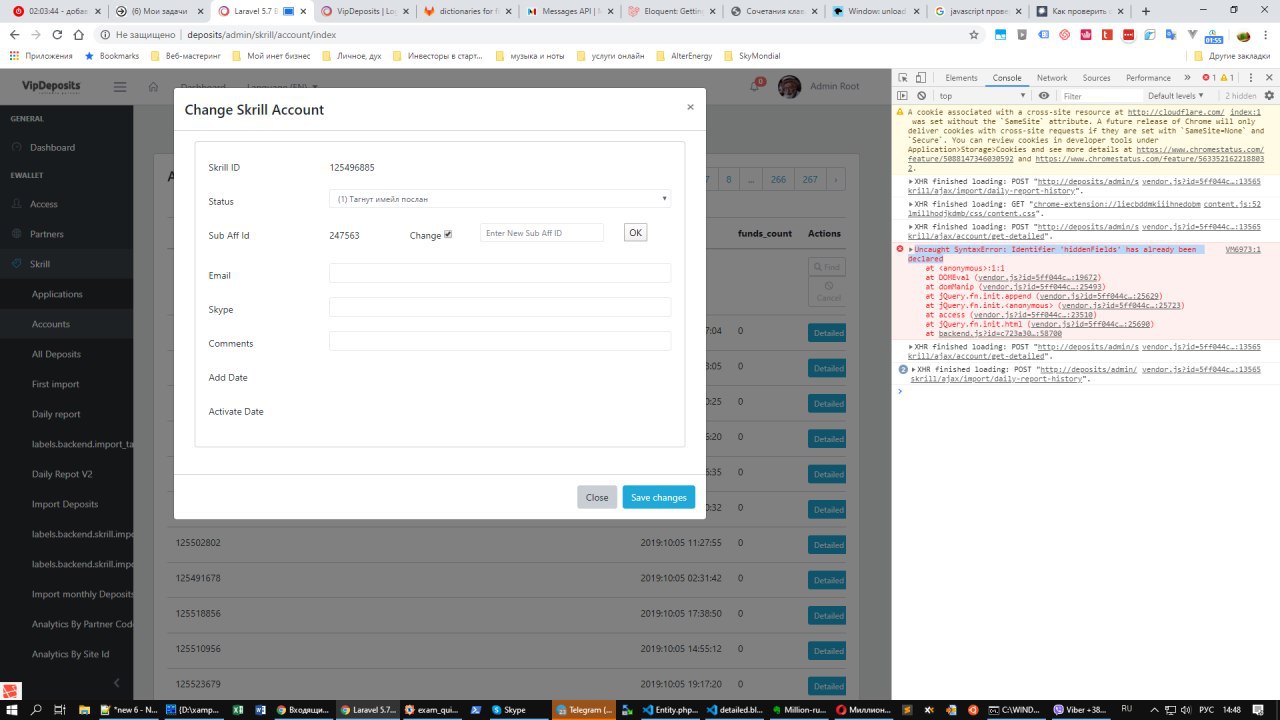The image size is (1280, 720).
Task: Click into the Email input field
Action: click(x=500, y=273)
